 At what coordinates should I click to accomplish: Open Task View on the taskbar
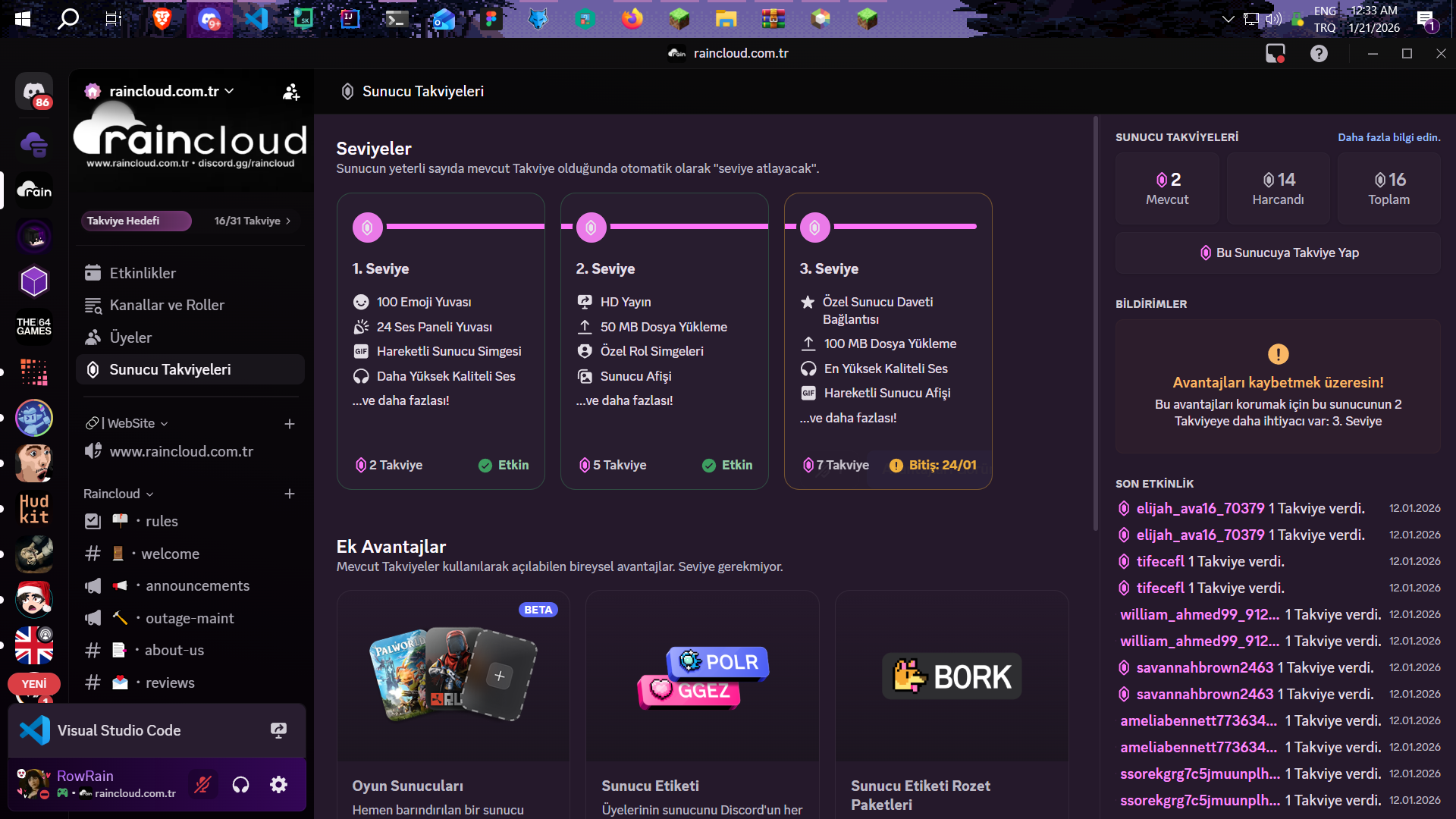click(x=114, y=19)
